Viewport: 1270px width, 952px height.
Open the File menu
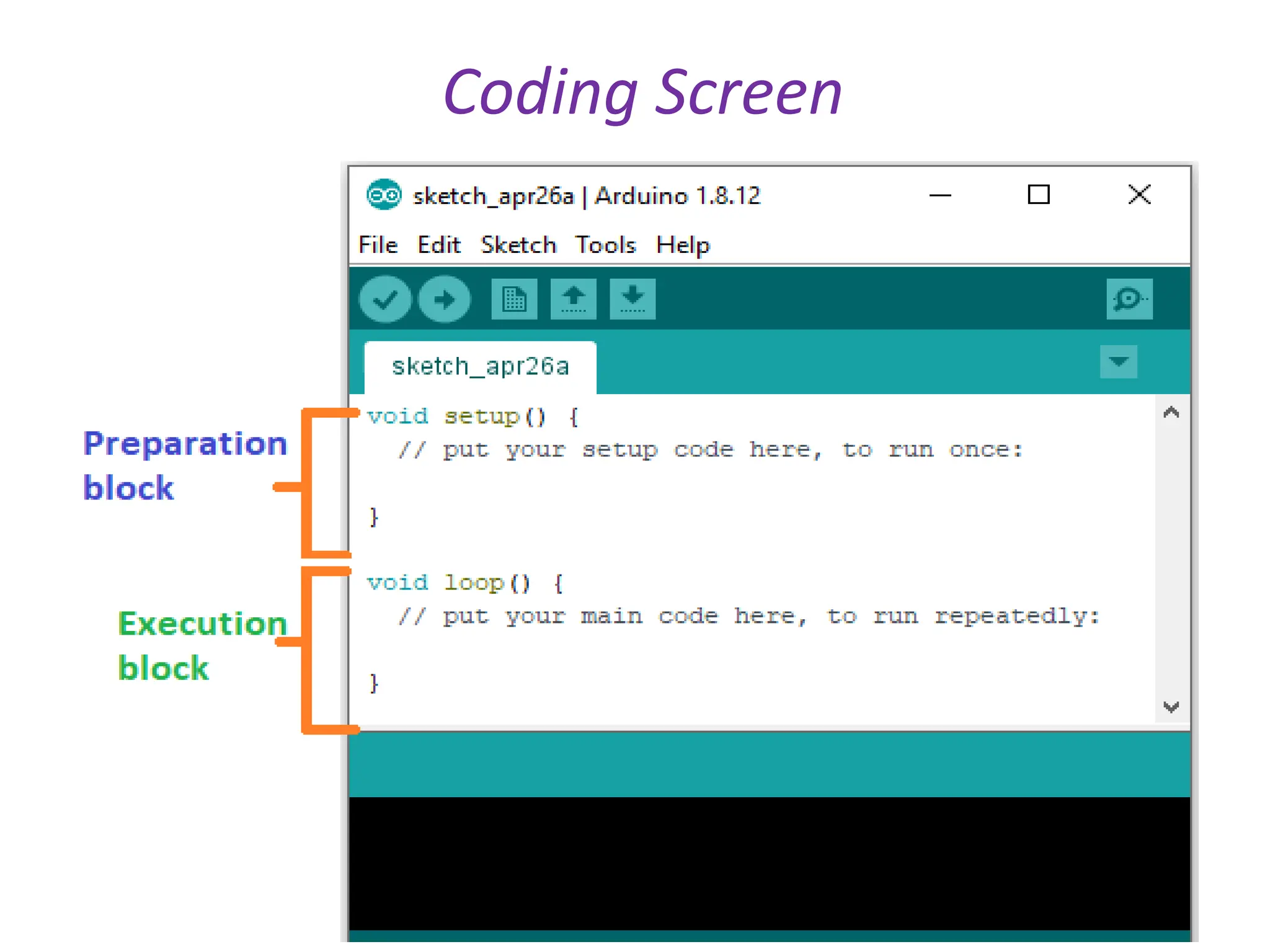pyautogui.click(x=378, y=245)
